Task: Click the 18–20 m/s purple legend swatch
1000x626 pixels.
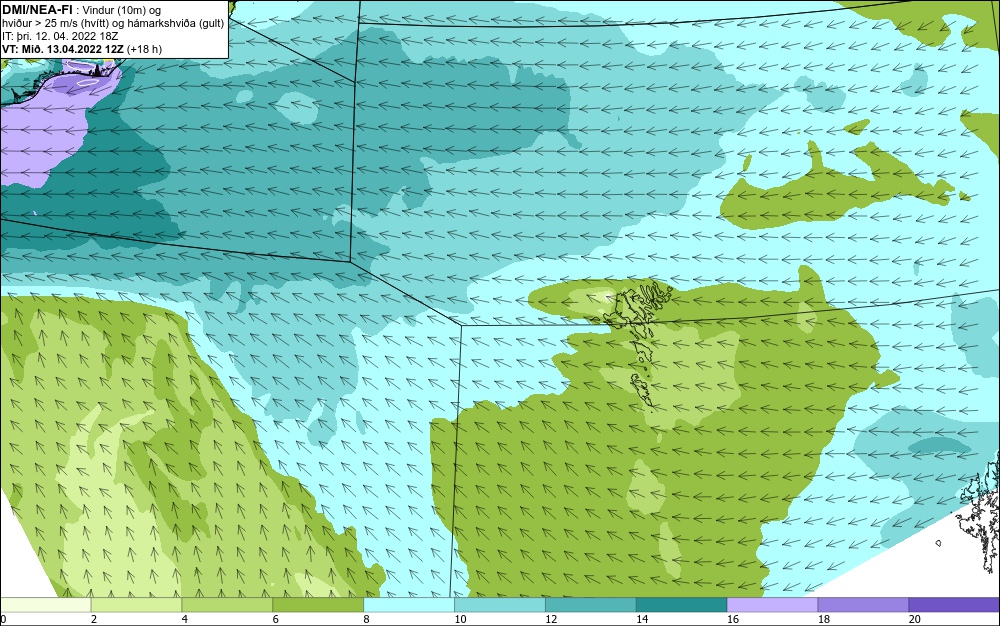Action: click(x=864, y=605)
